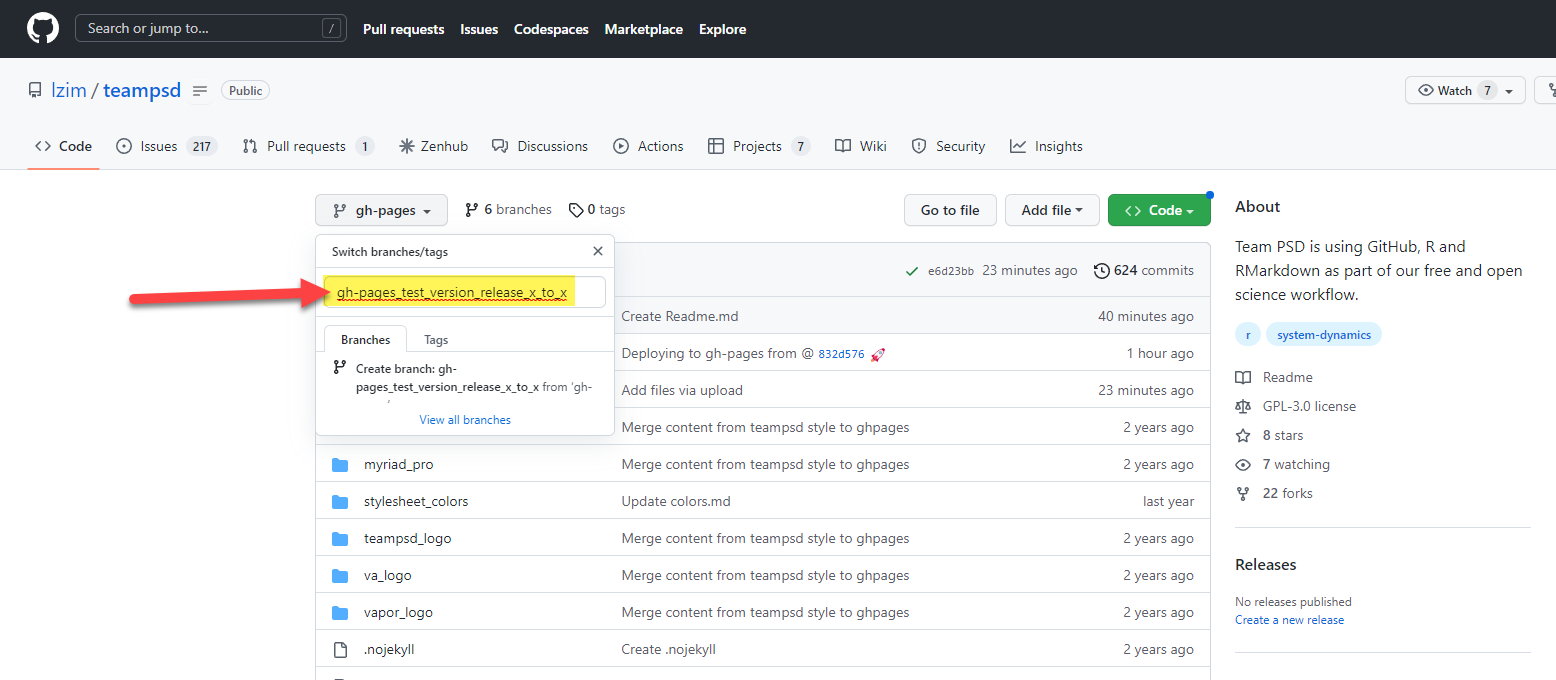This screenshot has width=1556, height=680.
Task: Close the Switch branches/tags popup
Action: point(598,252)
